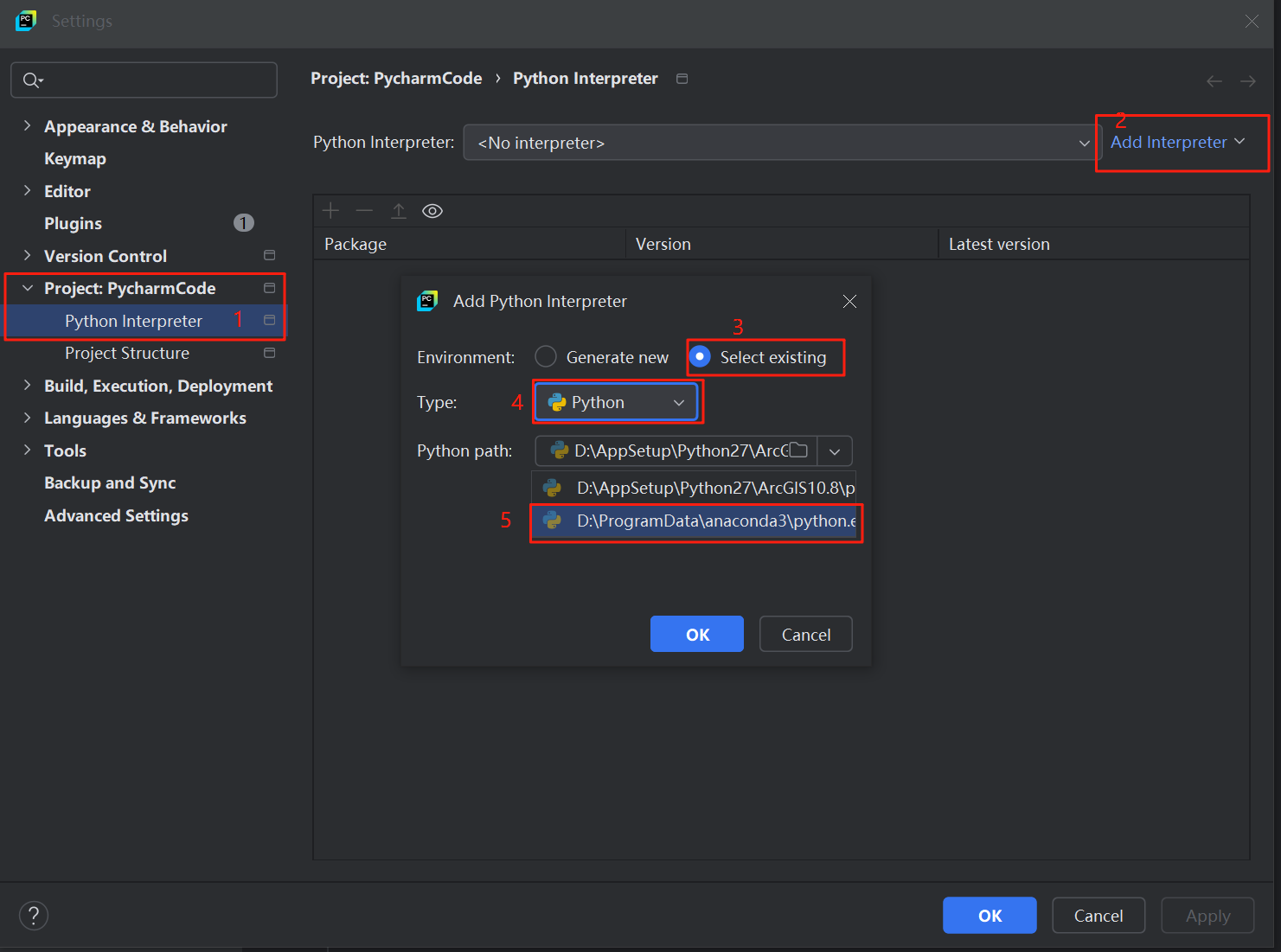The height and width of the screenshot is (952, 1281).
Task: Click the forward navigation arrow
Action: pyautogui.click(x=1248, y=80)
